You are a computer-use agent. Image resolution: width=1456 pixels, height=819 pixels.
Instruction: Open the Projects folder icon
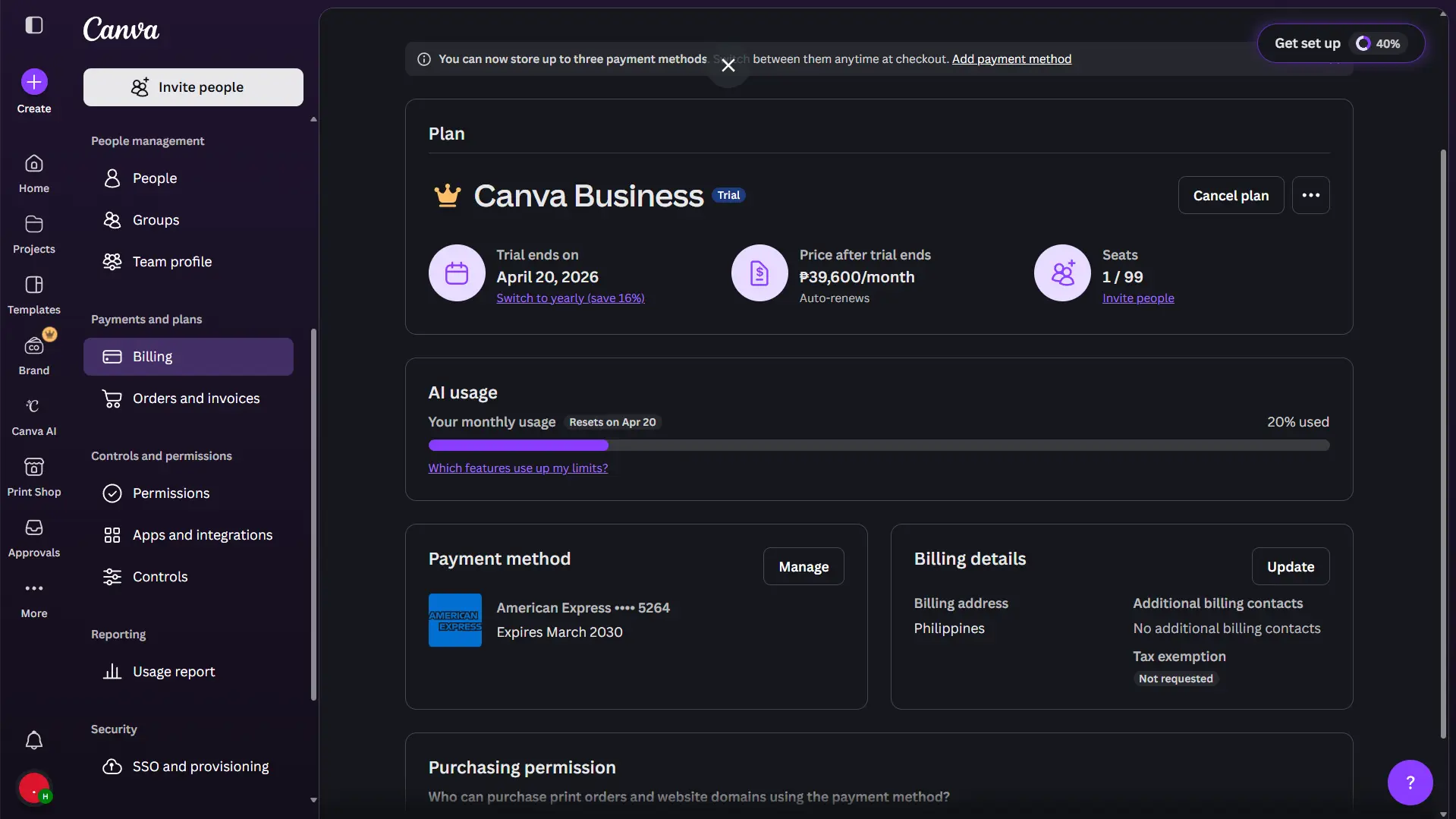pos(34,225)
